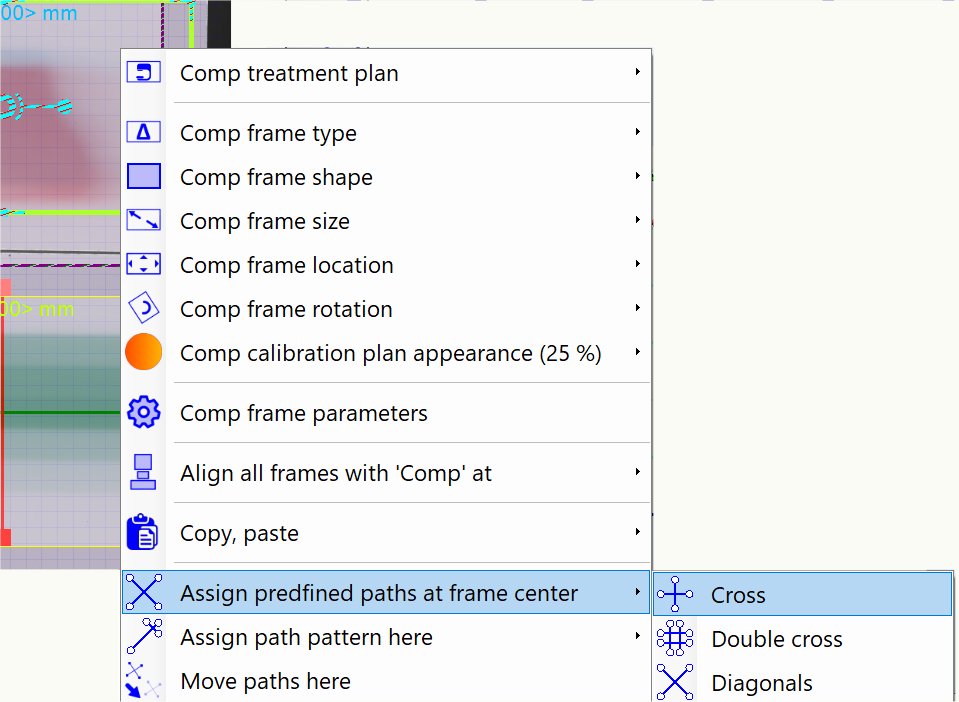Select the Cross predefined path option

[738, 595]
